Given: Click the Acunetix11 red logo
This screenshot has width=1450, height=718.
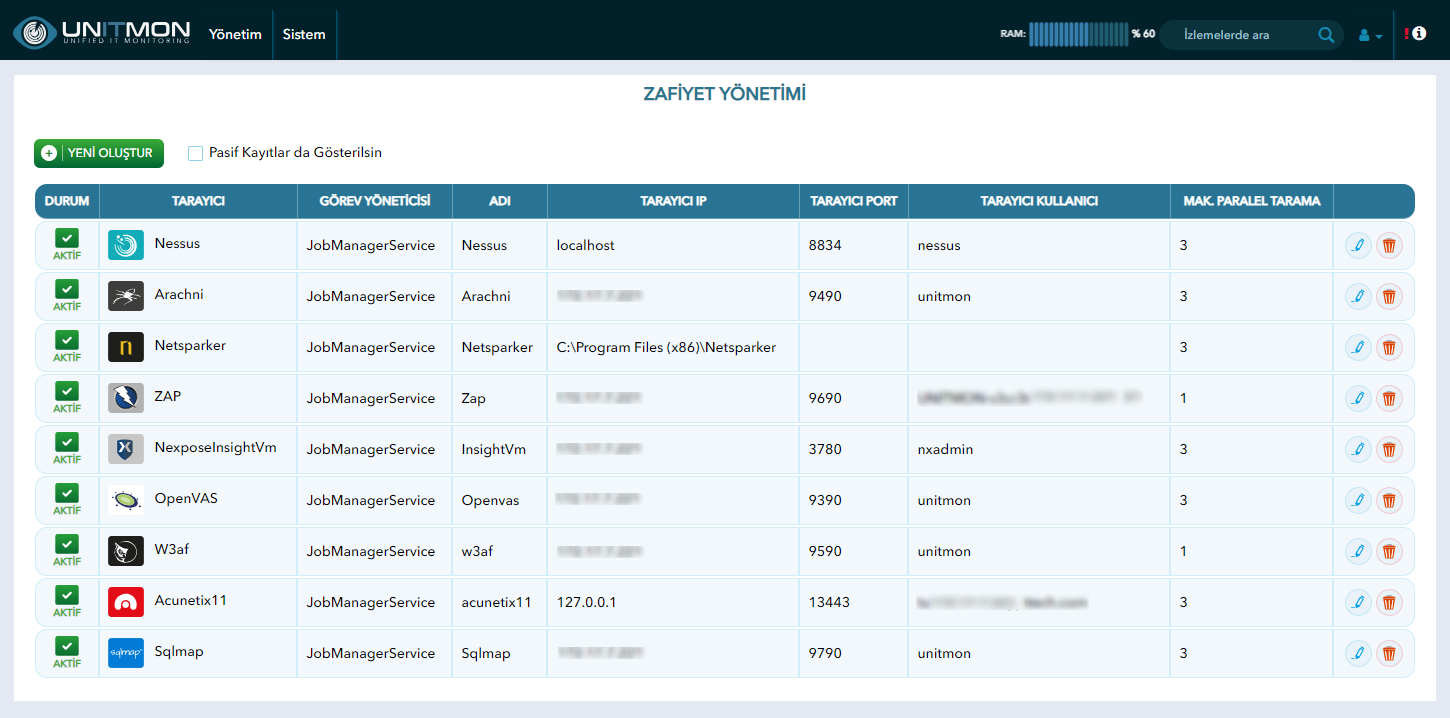Looking at the screenshot, I should (126, 602).
